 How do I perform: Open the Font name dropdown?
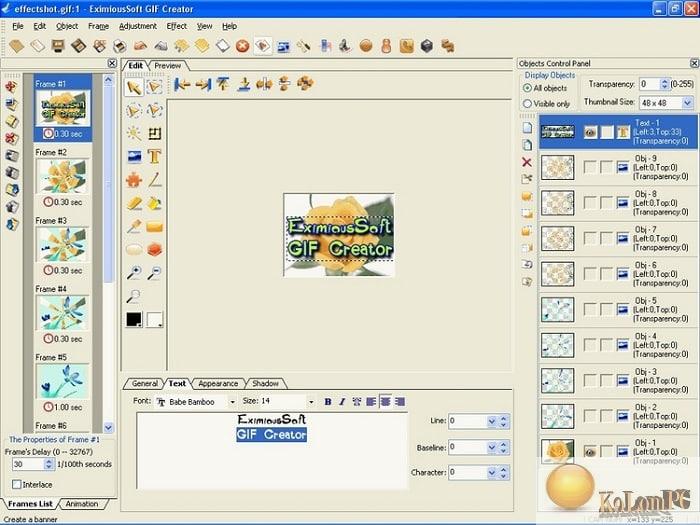coord(232,402)
